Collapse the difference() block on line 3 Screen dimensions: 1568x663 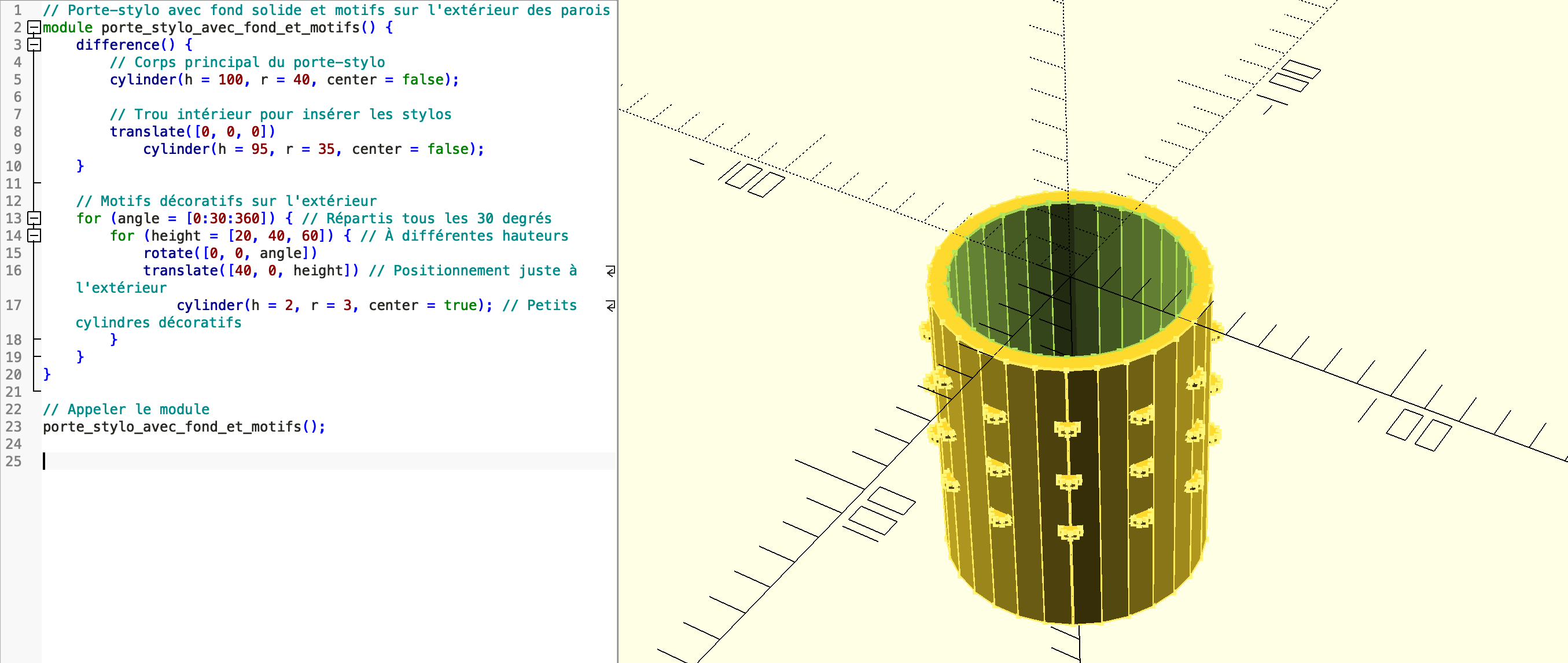click(35, 45)
